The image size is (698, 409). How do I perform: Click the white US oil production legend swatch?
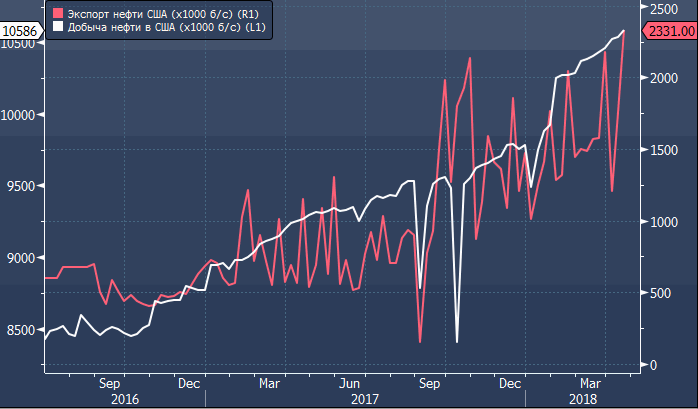pyautogui.click(x=57, y=28)
